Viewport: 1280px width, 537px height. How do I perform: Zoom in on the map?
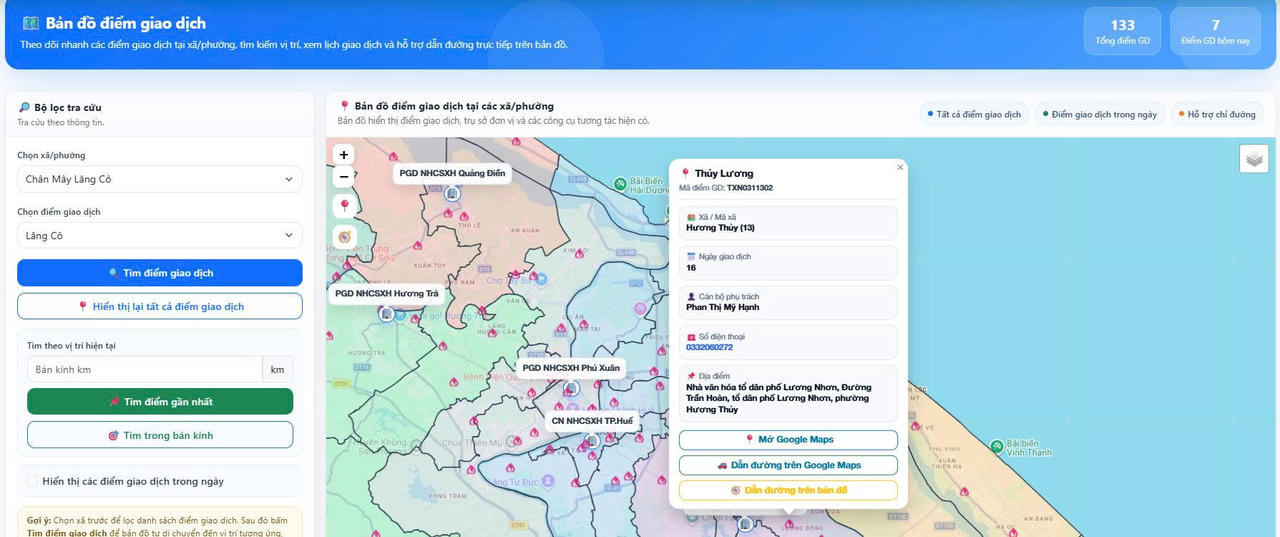(344, 155)
